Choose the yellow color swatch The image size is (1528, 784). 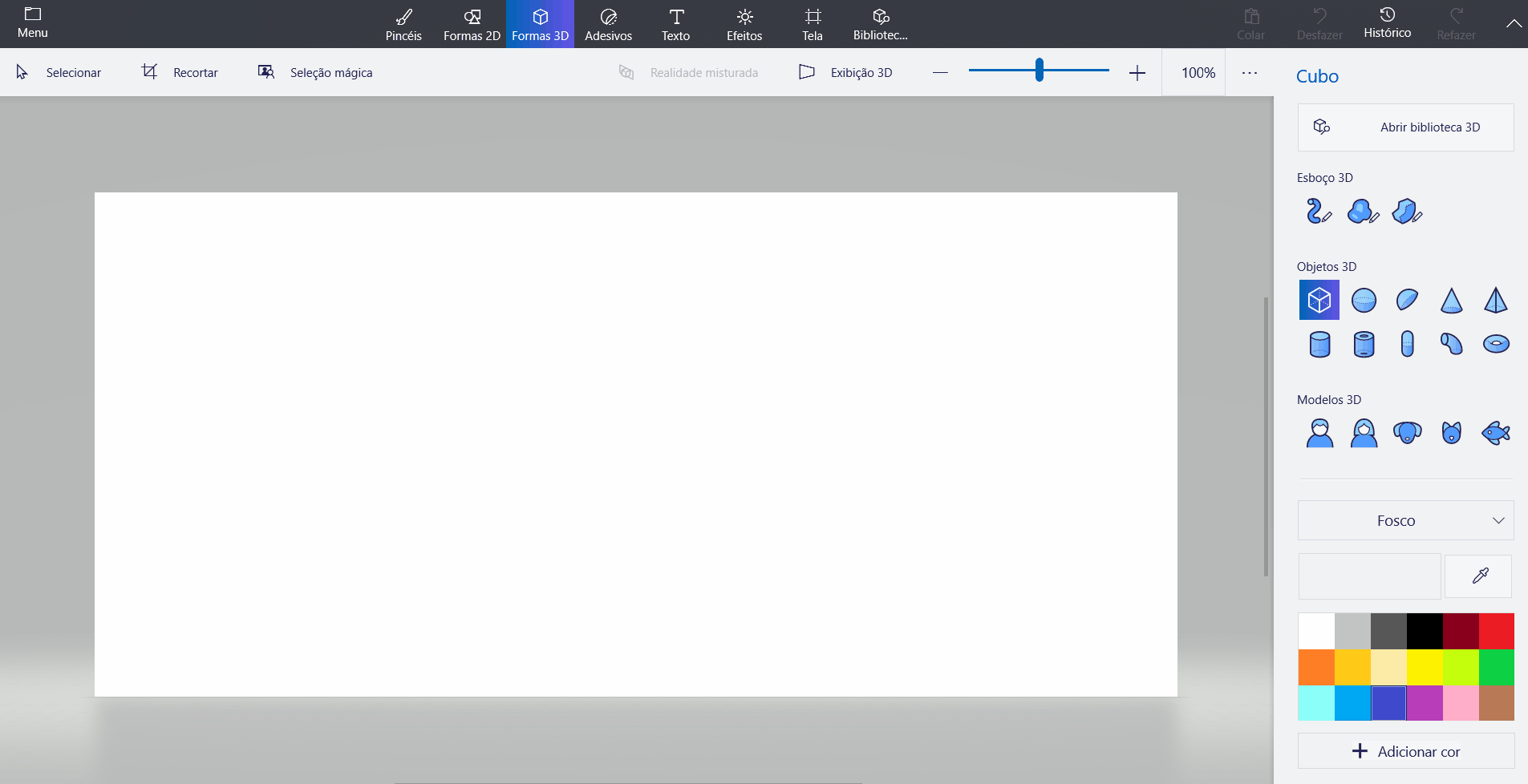click(x=1425, y=667)
